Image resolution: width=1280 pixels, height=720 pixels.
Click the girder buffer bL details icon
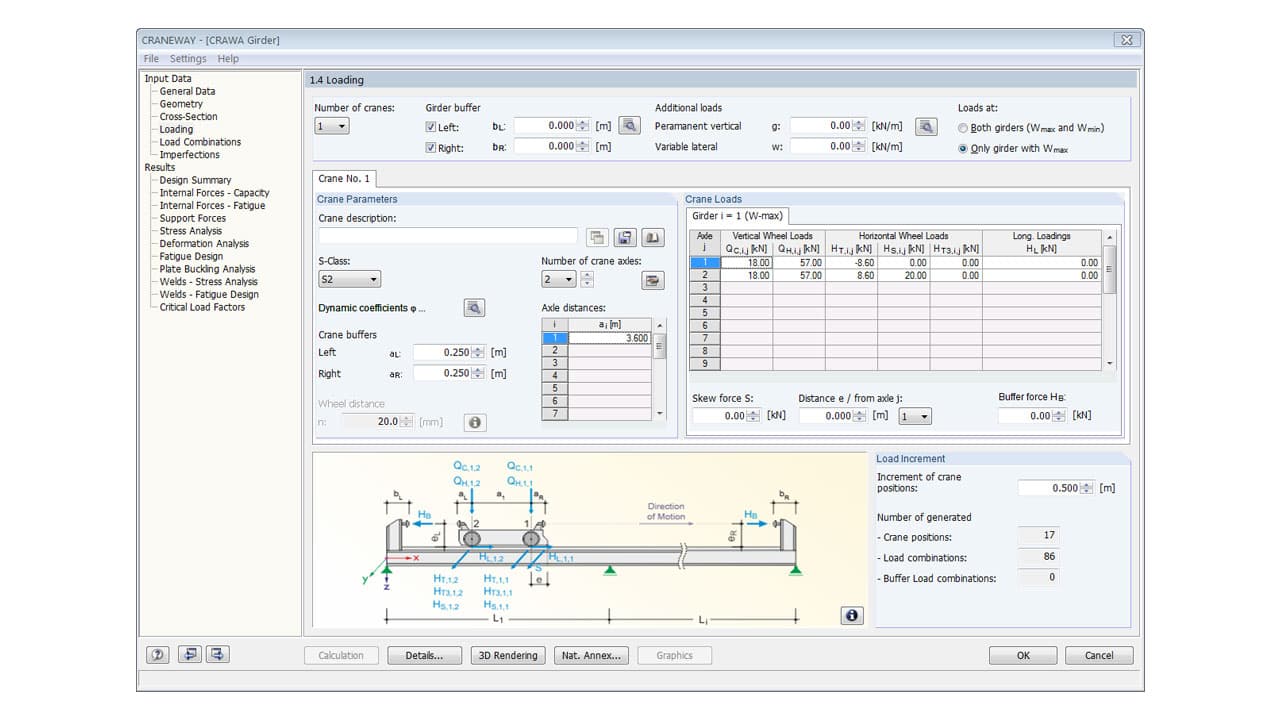tap(629, 126)
